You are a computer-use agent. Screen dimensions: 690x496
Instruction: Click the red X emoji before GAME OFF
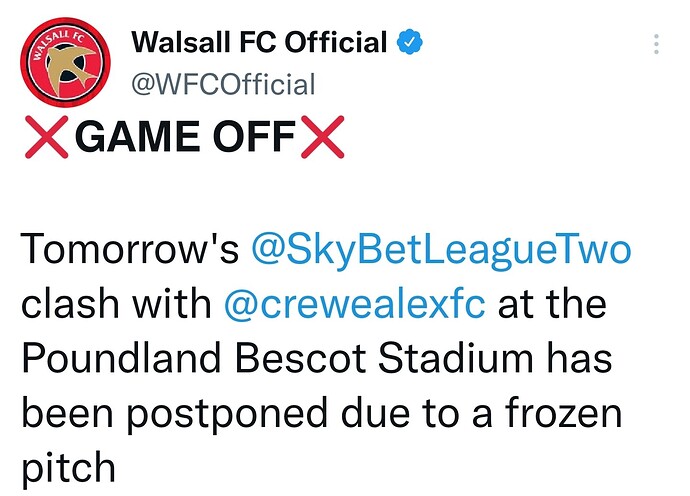47,139
